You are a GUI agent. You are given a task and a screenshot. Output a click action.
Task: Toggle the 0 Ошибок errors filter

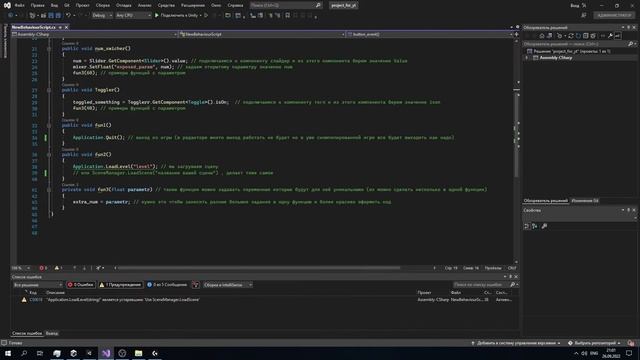[81, 285]
